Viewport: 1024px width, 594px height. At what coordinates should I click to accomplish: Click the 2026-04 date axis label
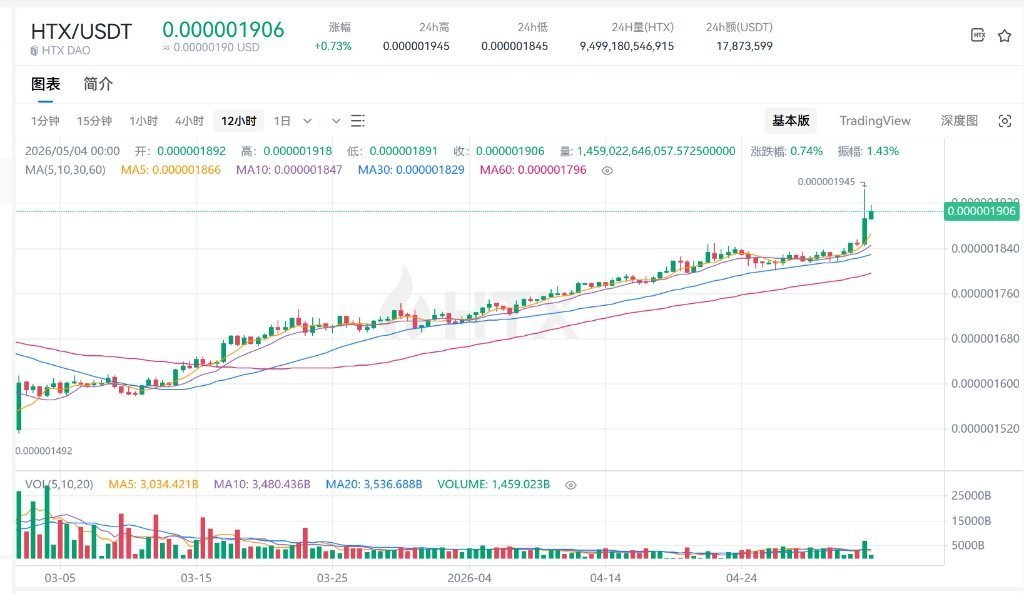[470, 578]
